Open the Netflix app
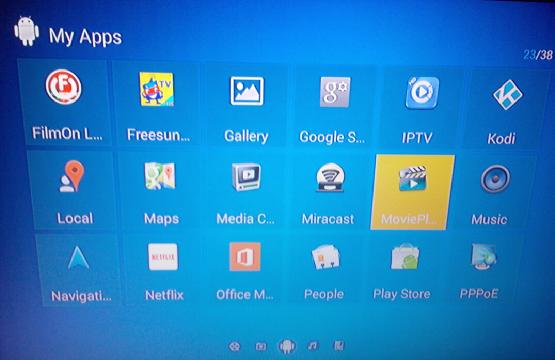This screenshot has height=360, width=555. tap(164, 270)
